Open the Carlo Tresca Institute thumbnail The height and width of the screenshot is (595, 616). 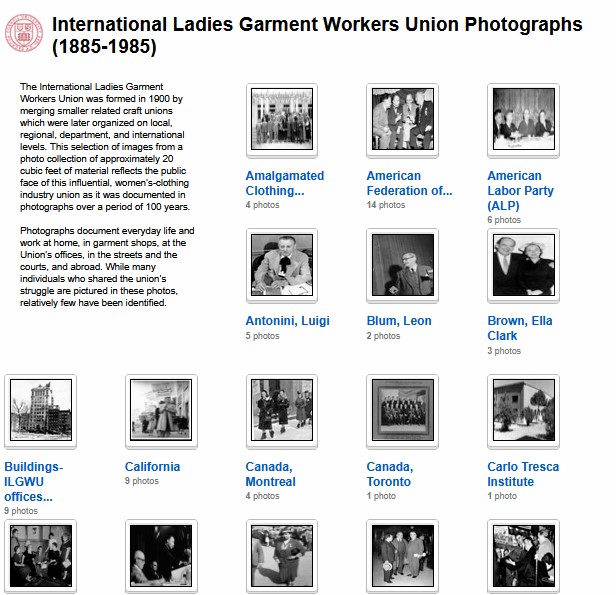523,410
